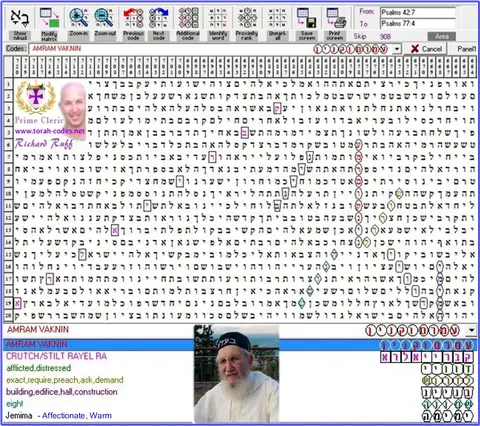Screen dimensions: 480x426
Task: Click the Codes: label
Action: 16,49
